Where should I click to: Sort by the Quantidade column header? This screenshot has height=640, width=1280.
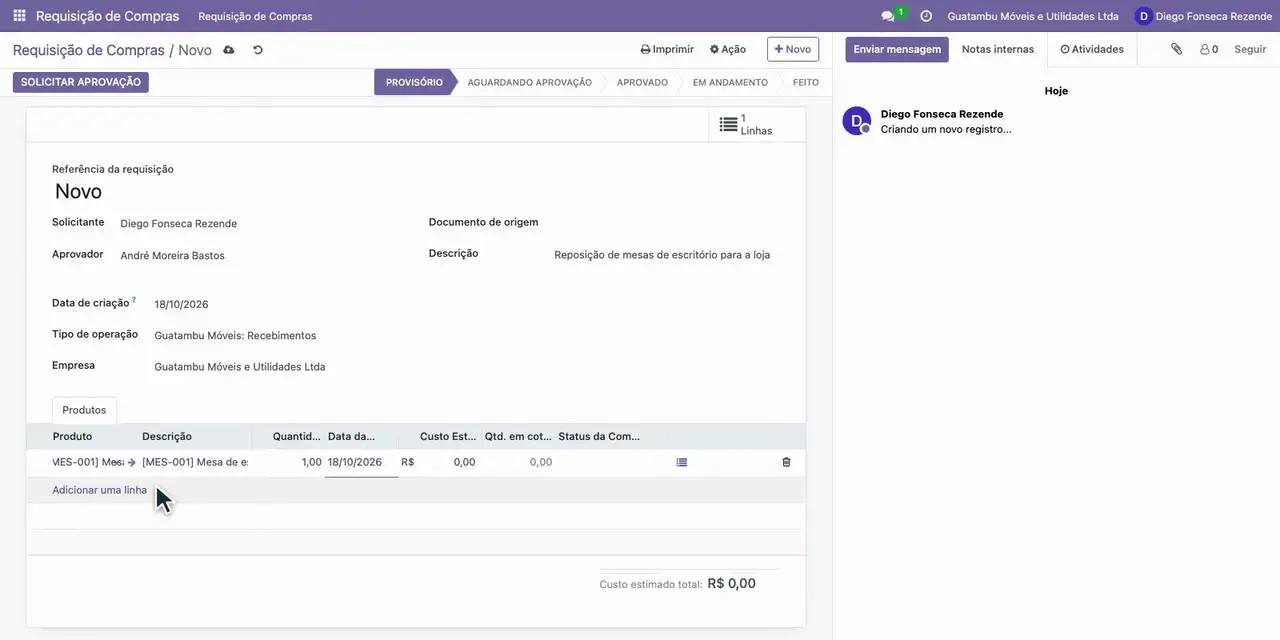pos(288,436)
